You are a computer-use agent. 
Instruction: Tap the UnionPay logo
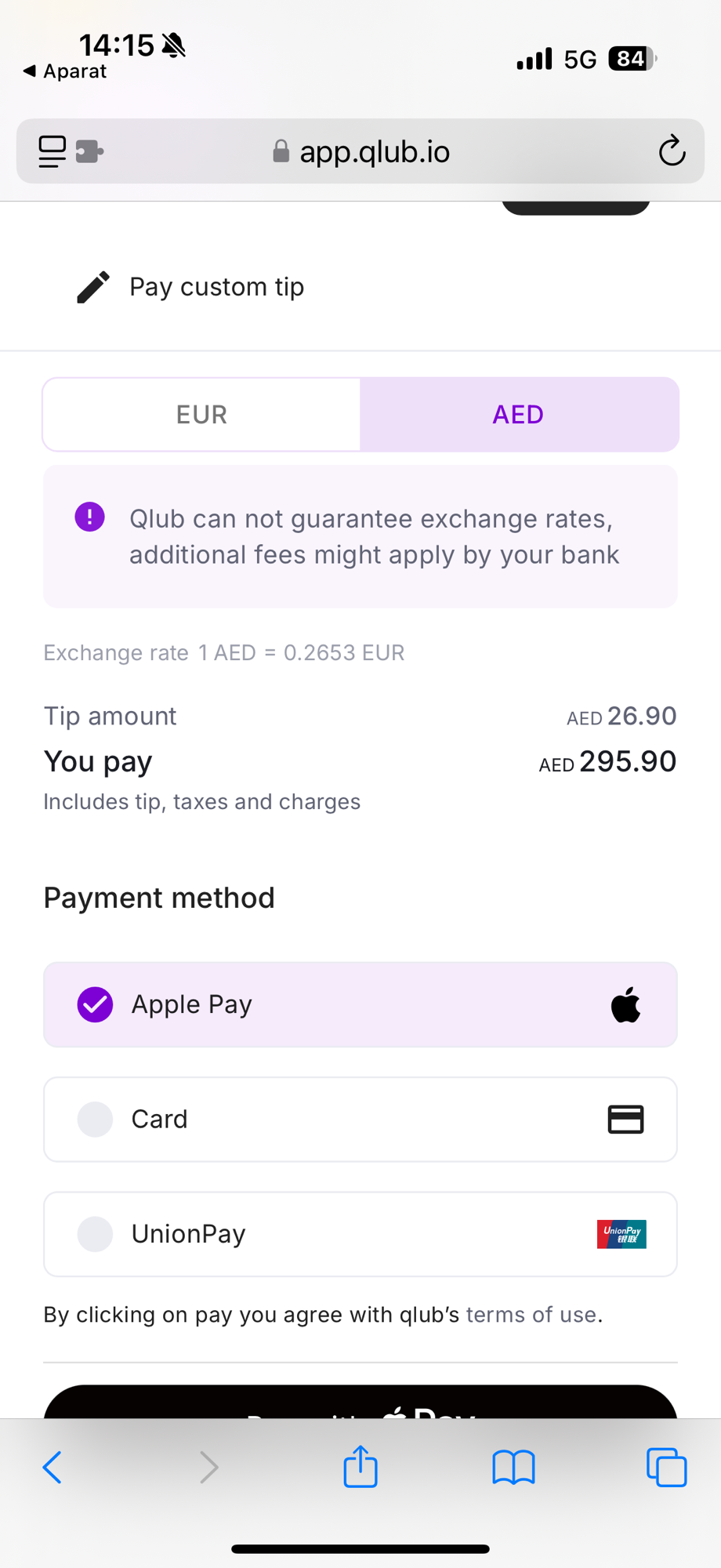pyautogui.click(x=621, y=1234)
